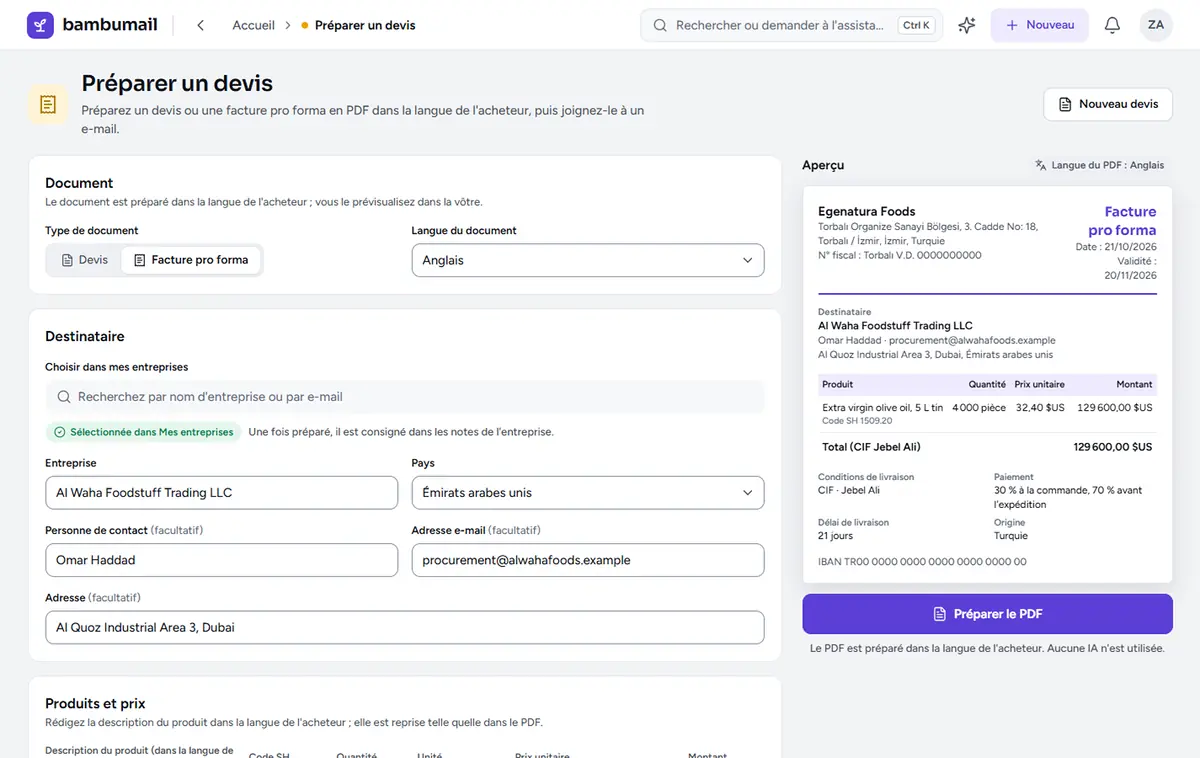Click 21 jours delivery time
The image size is (1200, 758).
pyautogui.click(x=835, y=536)
